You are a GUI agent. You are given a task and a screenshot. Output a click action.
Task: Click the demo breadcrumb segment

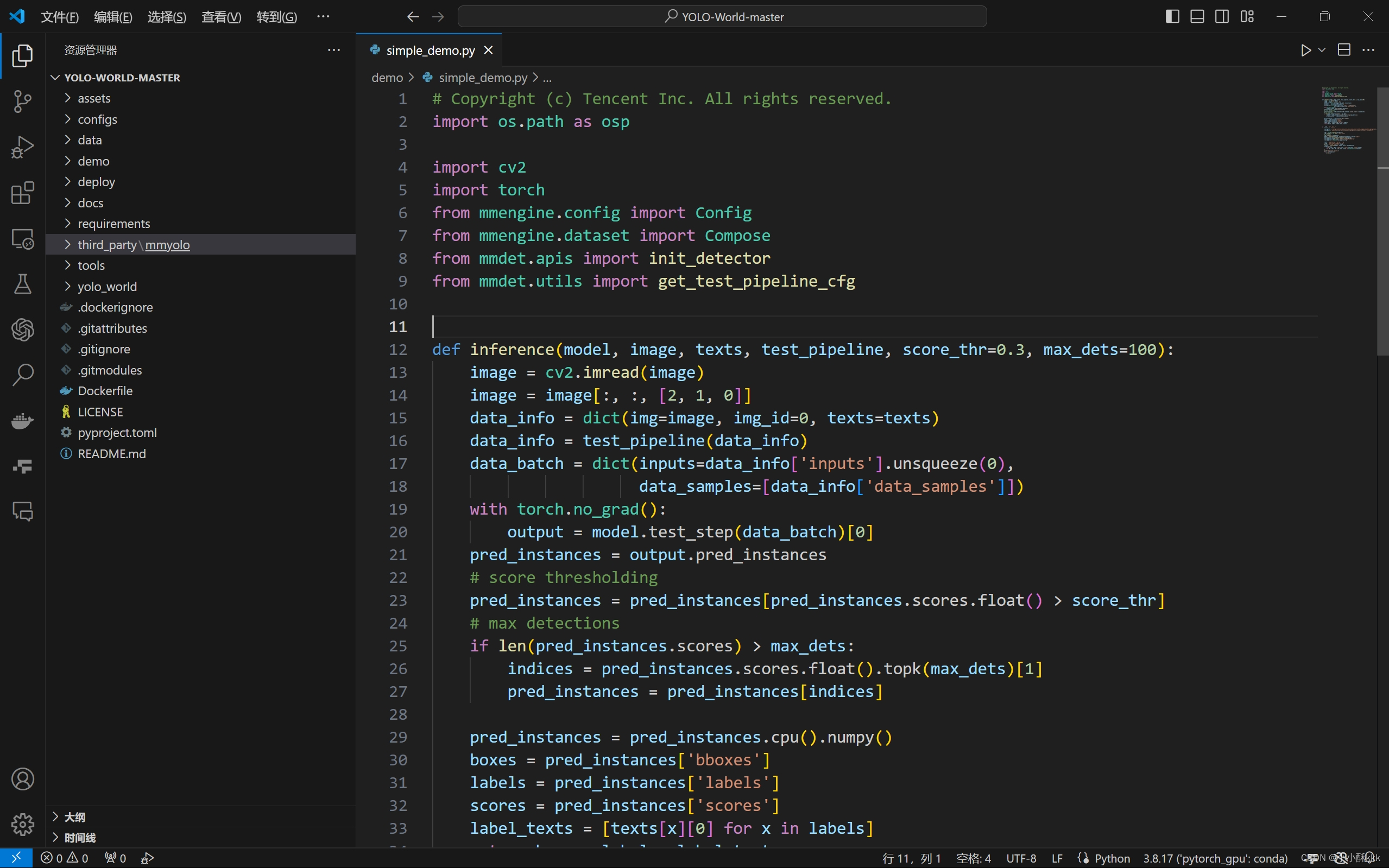point(387,78)
